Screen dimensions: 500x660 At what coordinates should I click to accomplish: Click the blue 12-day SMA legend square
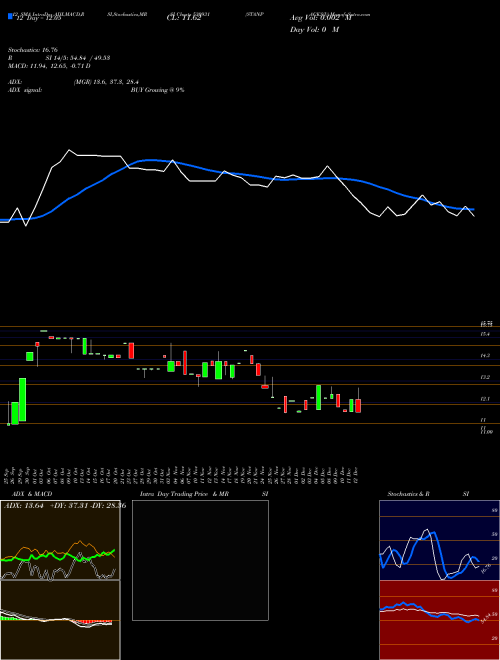10,16
